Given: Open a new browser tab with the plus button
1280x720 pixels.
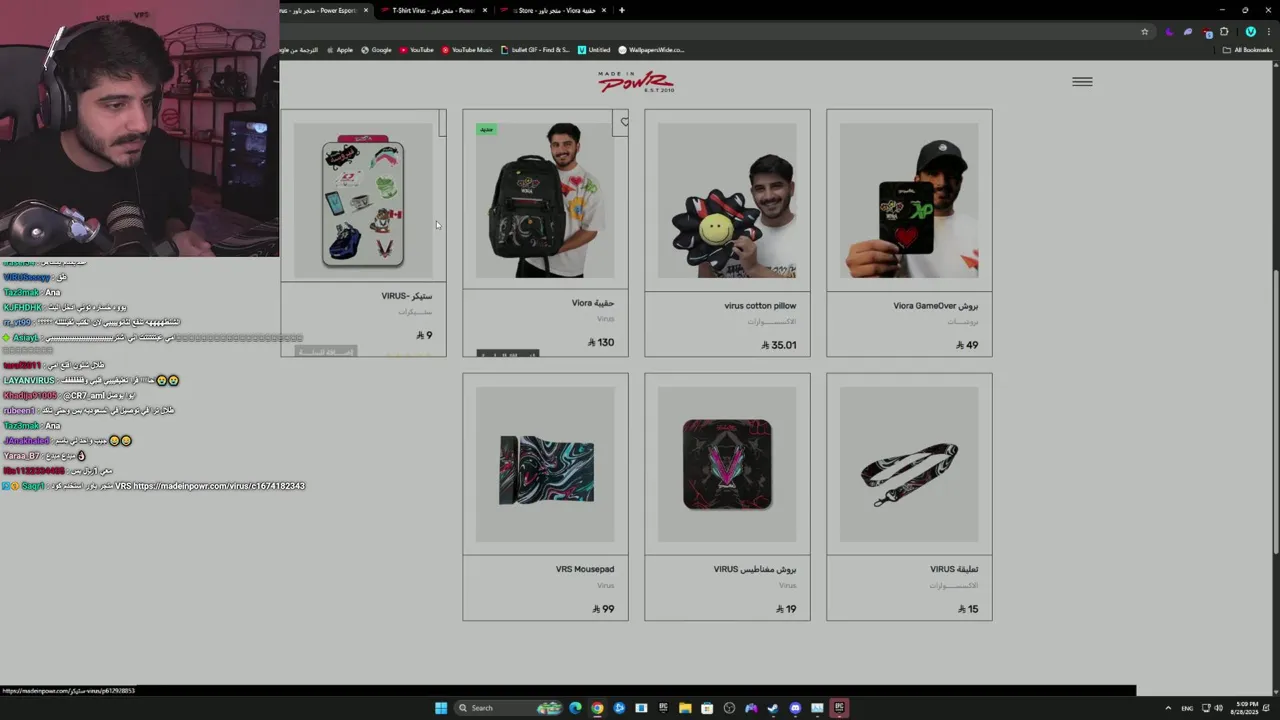Looking at the screenshot, I should coord(622,10).
